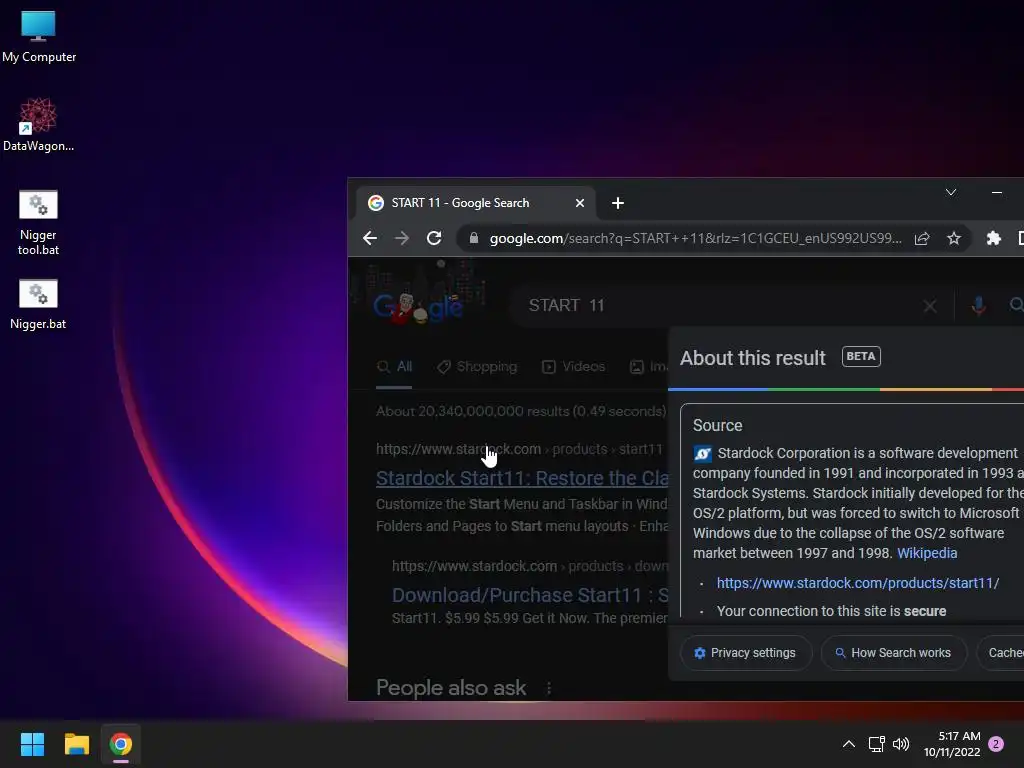Click the Chrome icon on the taskbar
Screen dimensions: 1024x768
point(121,744)
